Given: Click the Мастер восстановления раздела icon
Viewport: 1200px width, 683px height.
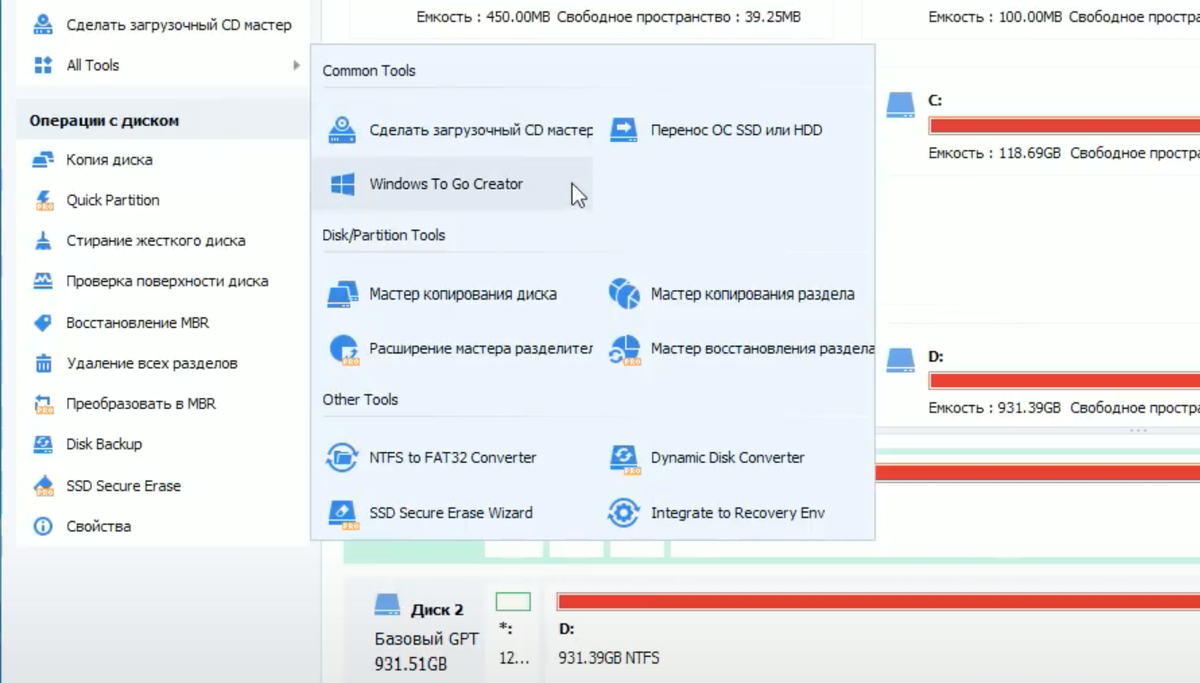Looking at the screenshot, I should pyautogui.click(x=625, y=350).
